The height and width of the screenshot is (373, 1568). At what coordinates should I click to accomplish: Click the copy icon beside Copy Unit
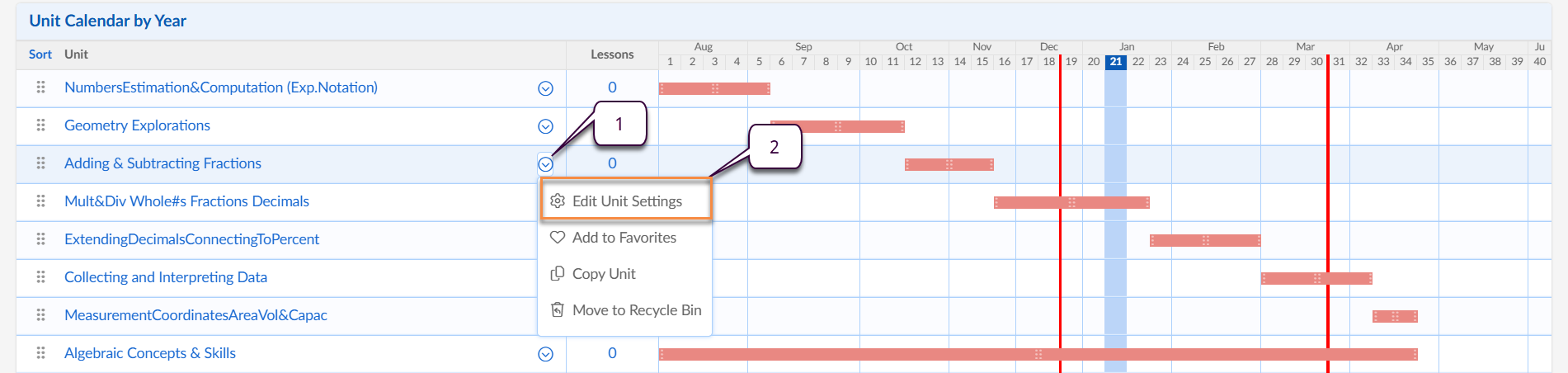point(558,274)
